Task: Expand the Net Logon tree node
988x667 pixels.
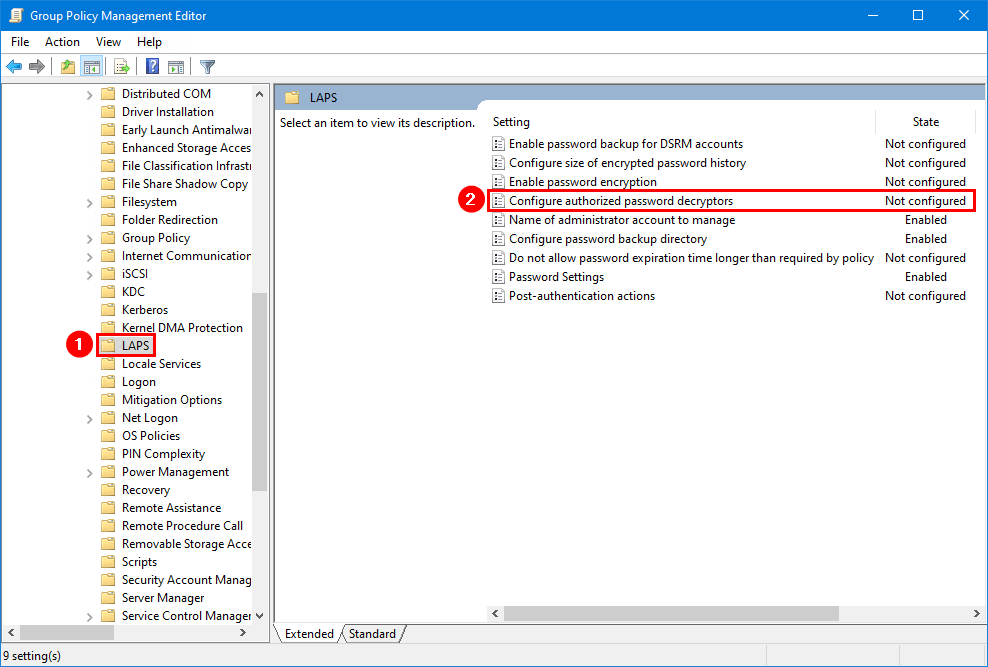Action: [x=89, y=418]
